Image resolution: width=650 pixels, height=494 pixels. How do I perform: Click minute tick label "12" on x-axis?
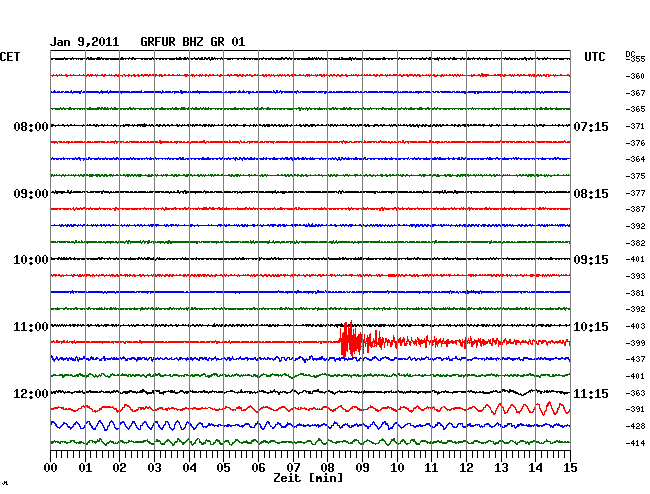tap(466, 468)
